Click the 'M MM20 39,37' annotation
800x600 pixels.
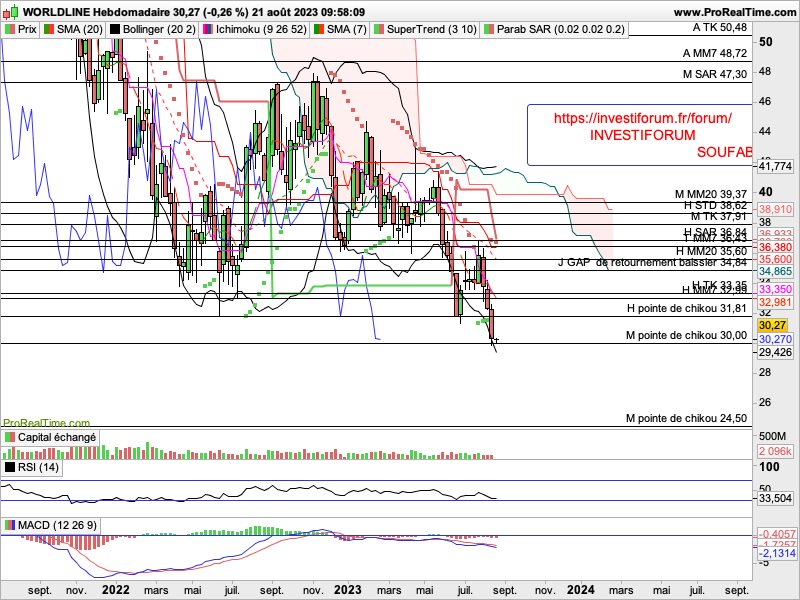pos(711,194)
